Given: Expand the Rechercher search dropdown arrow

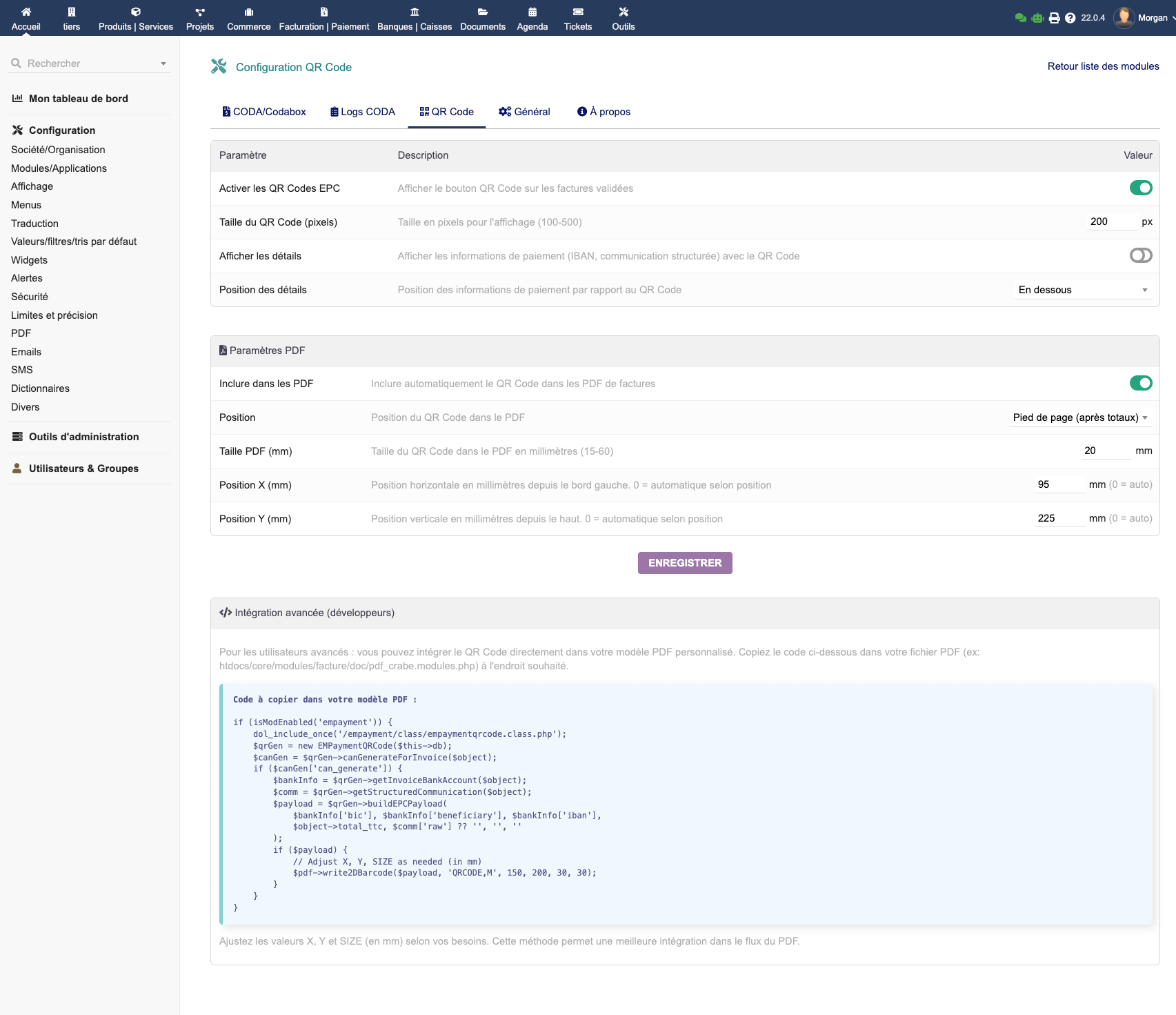Looking at the screenshot, I should [163, 63].
